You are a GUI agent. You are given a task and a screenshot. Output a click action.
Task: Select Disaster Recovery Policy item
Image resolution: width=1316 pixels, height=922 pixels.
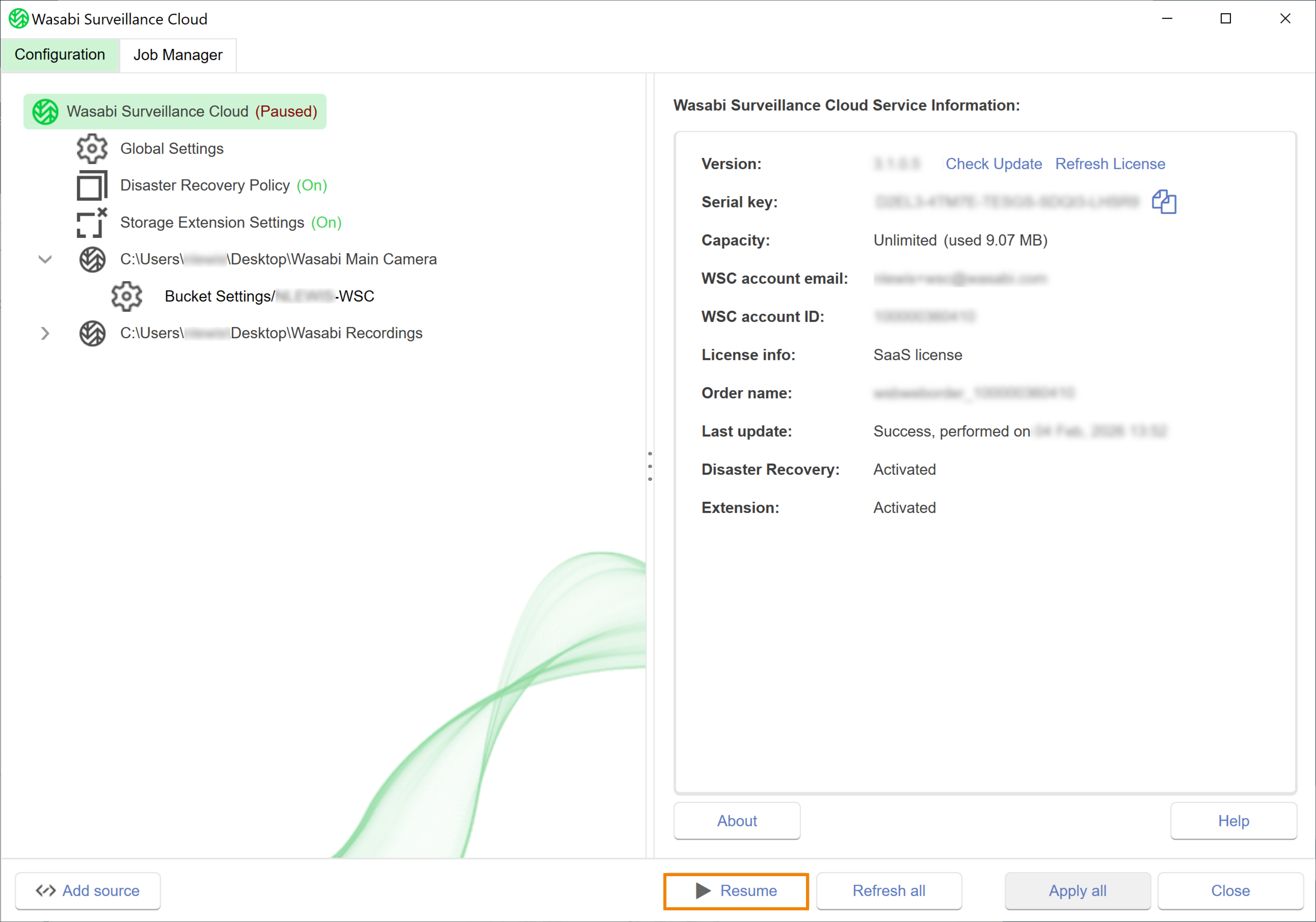coord(223,186)
